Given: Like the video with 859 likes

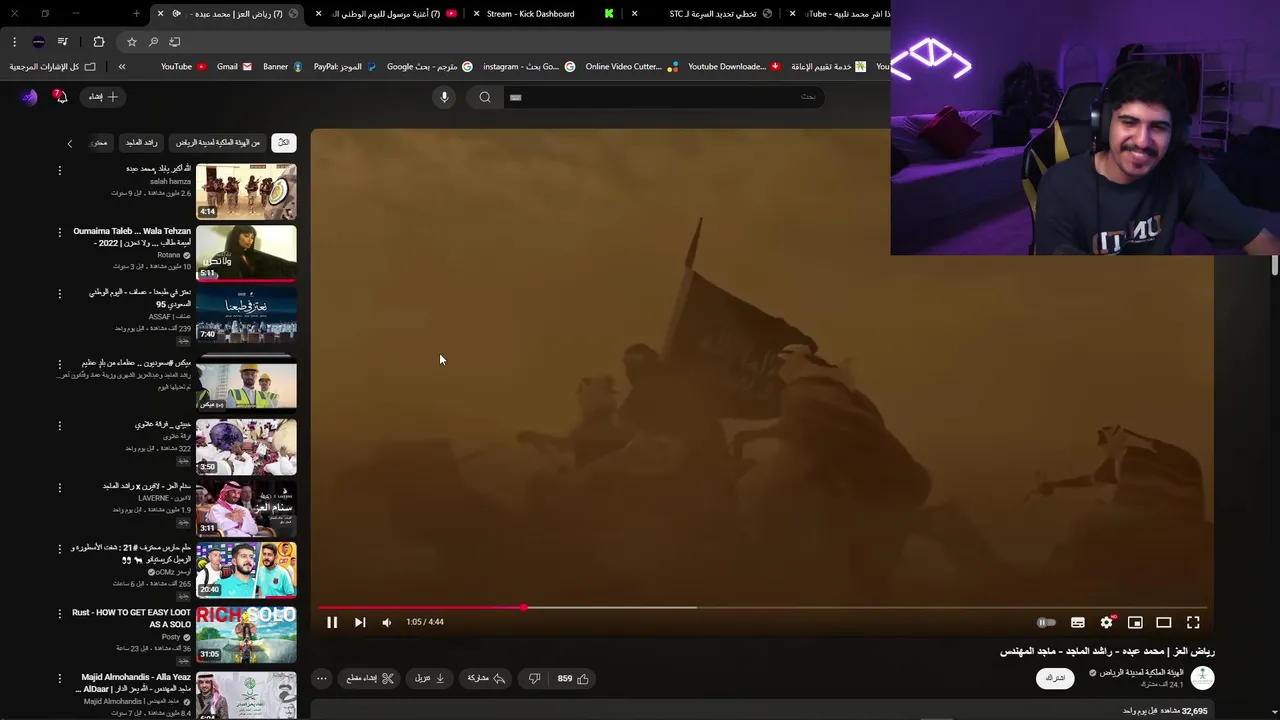Looking at the screenshot, I should [x=573, y=678].
